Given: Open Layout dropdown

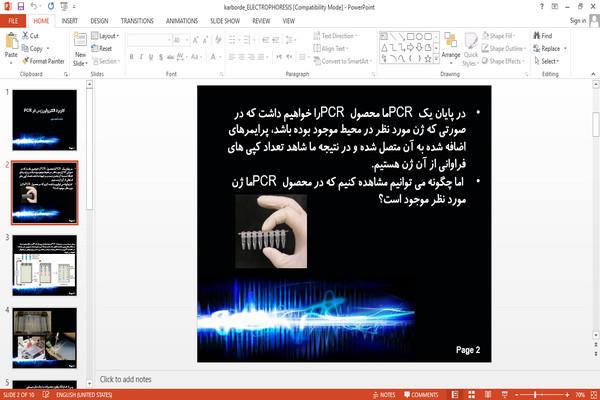Looking at the screenshot, I should pyautogui.click(x=105, y=36).
